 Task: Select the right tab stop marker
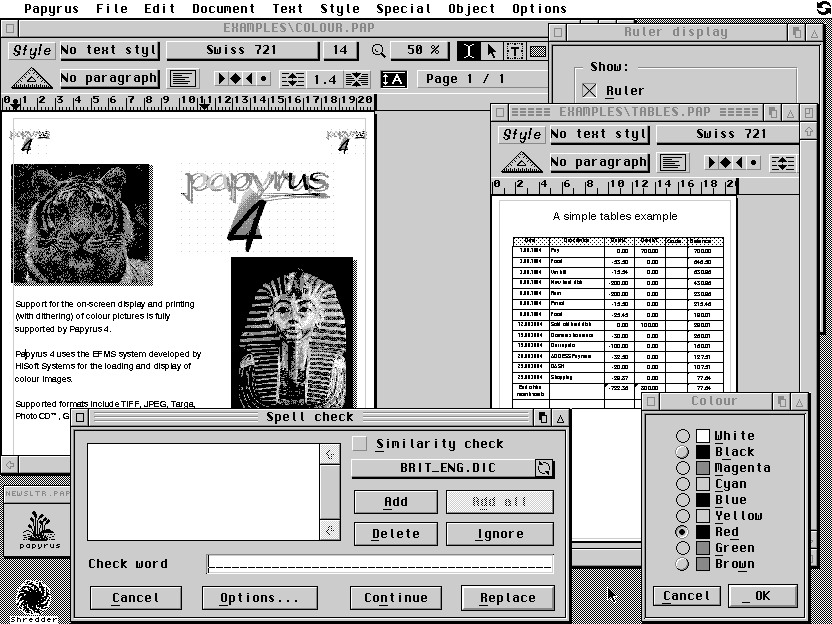[x=249, y=79]
